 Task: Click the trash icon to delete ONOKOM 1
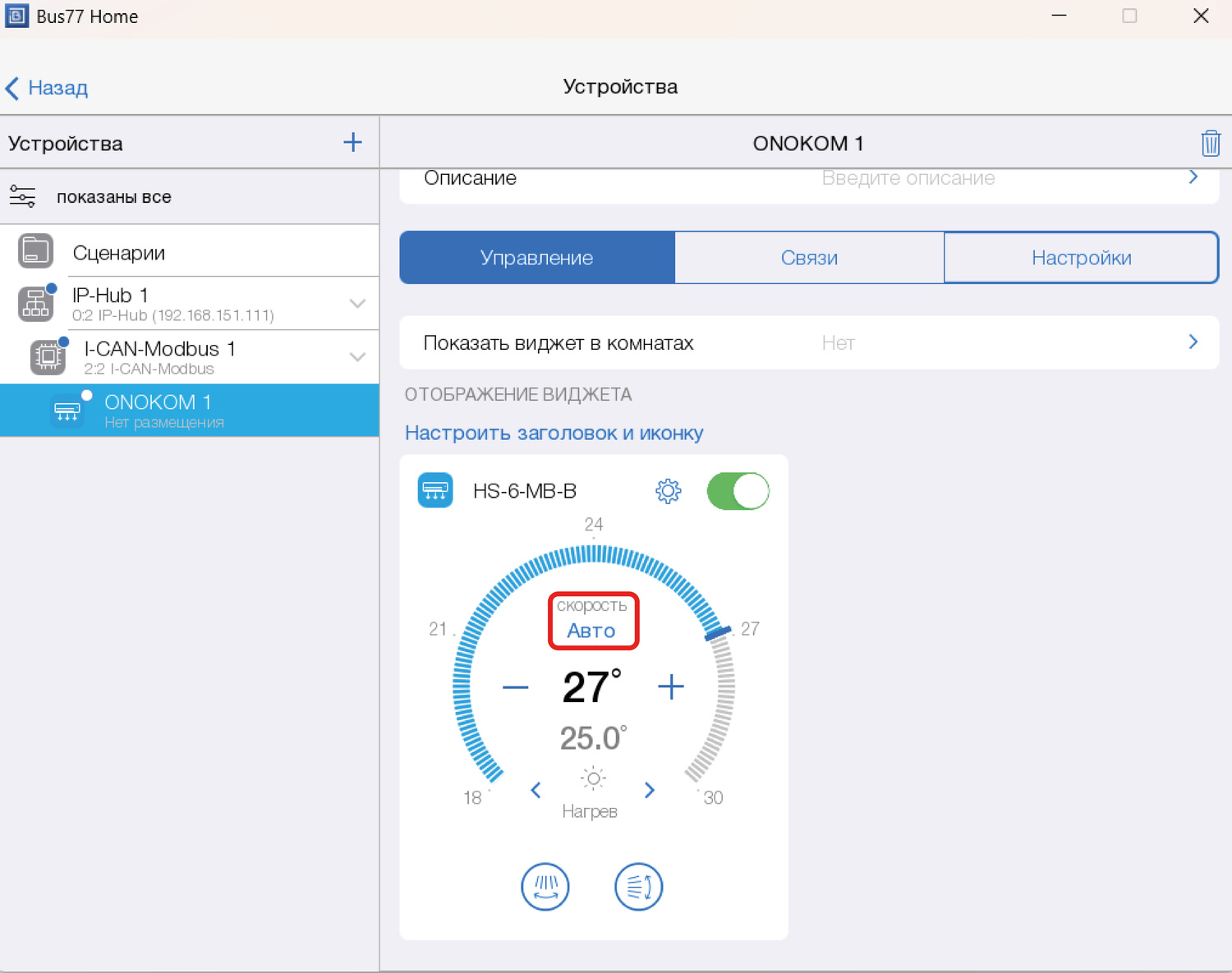tap(1210, 143)
